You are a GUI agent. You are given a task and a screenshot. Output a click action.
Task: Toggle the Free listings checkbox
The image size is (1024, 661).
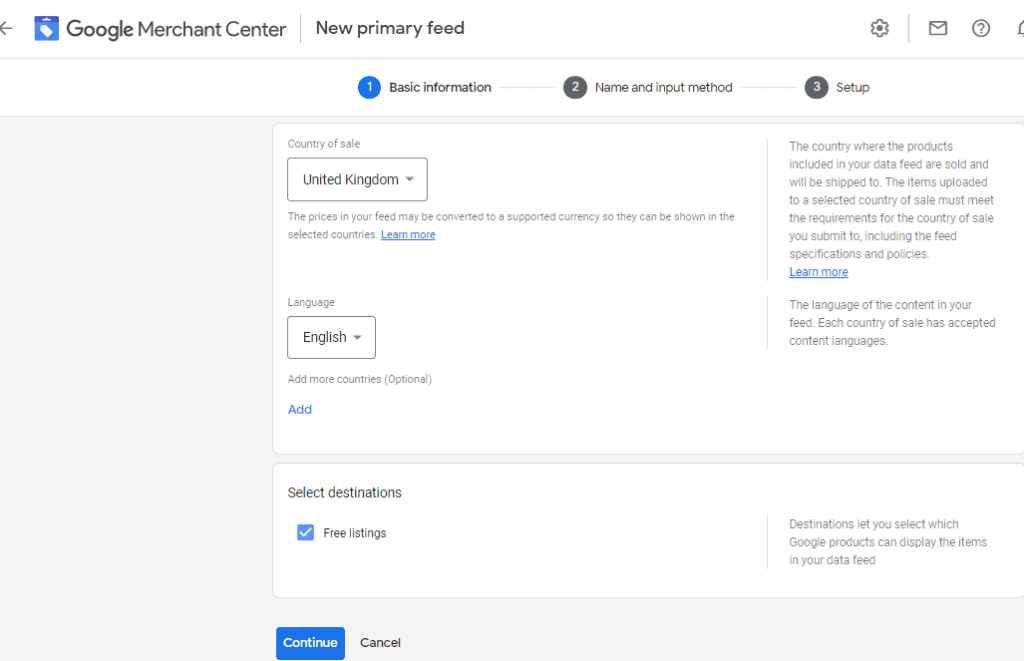pyautogui.click(x=305, y=532)
